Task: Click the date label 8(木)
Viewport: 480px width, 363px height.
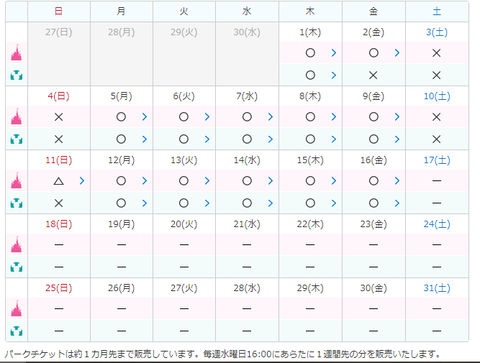Action: (310, 96)
